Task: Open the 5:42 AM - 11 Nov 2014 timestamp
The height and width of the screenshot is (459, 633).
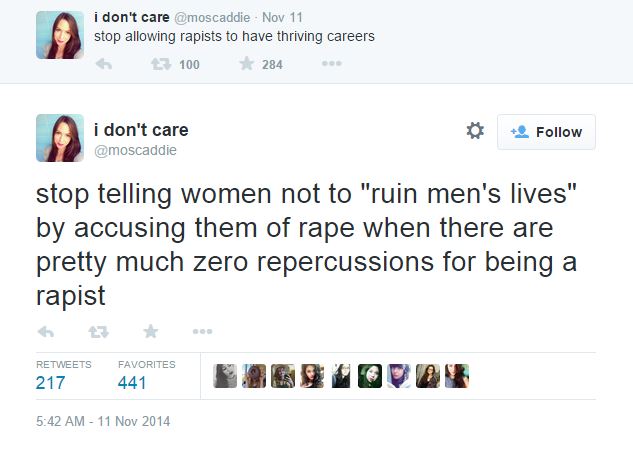Action: click(103, 421)
